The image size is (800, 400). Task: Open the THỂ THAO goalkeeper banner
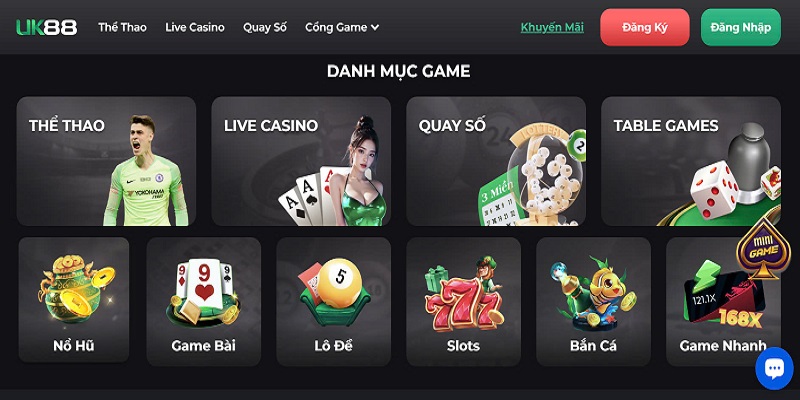(106, 161)
